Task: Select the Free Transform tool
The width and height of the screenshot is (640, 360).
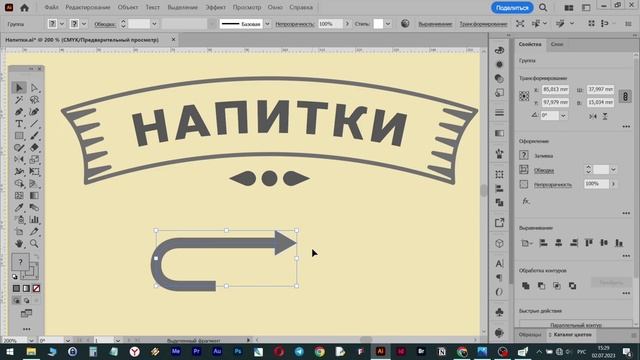Action: pyautogui.click(x=34, y=171)
